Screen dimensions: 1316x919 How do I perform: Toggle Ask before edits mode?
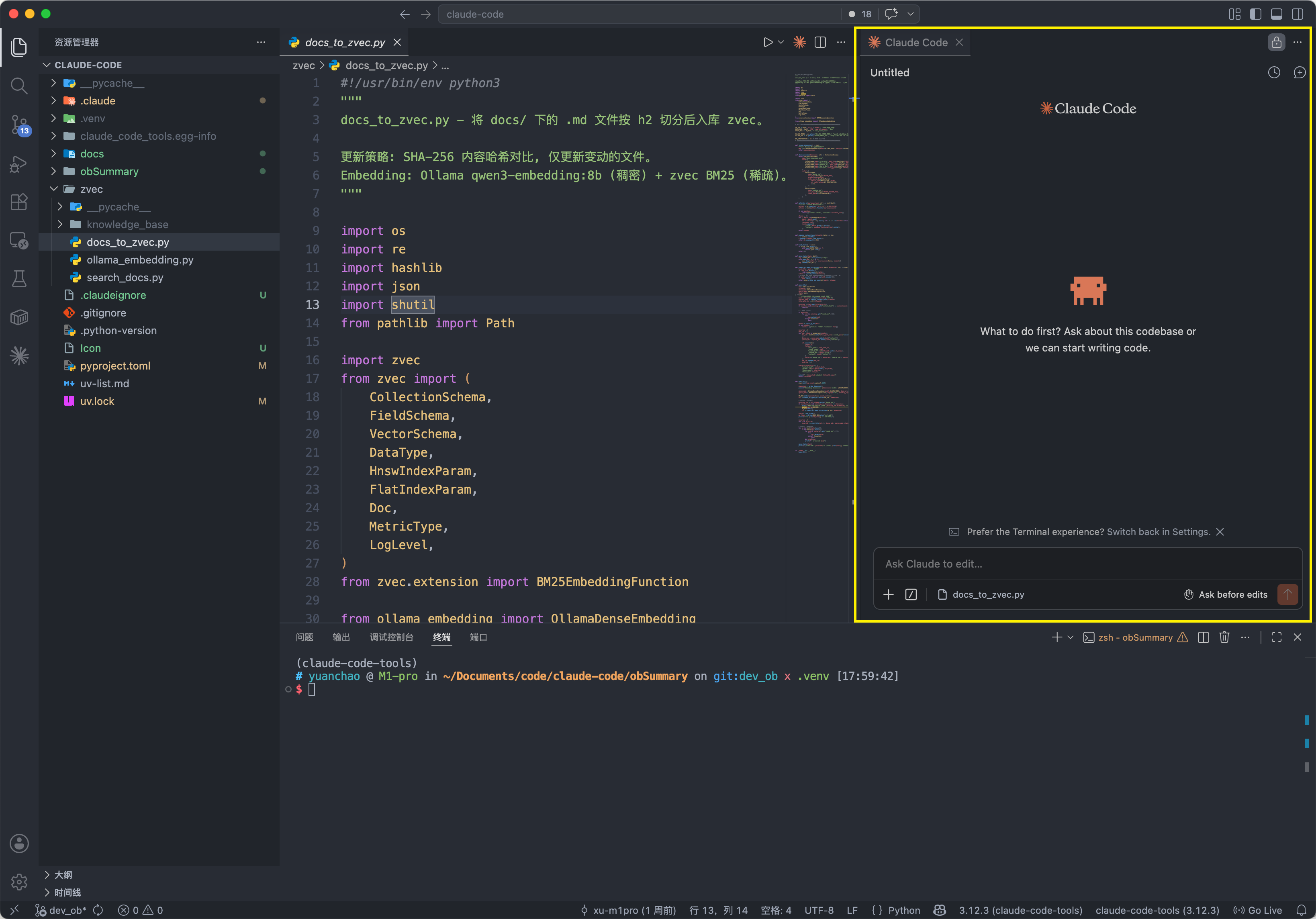(1226, 595)
